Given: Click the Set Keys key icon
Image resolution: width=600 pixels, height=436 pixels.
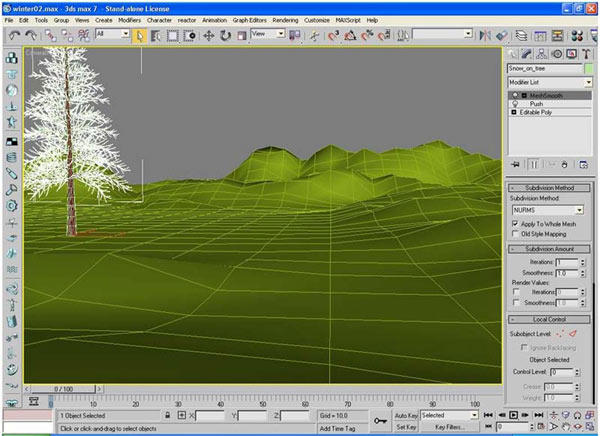Looking at the screenshot, I should (380, 420).
